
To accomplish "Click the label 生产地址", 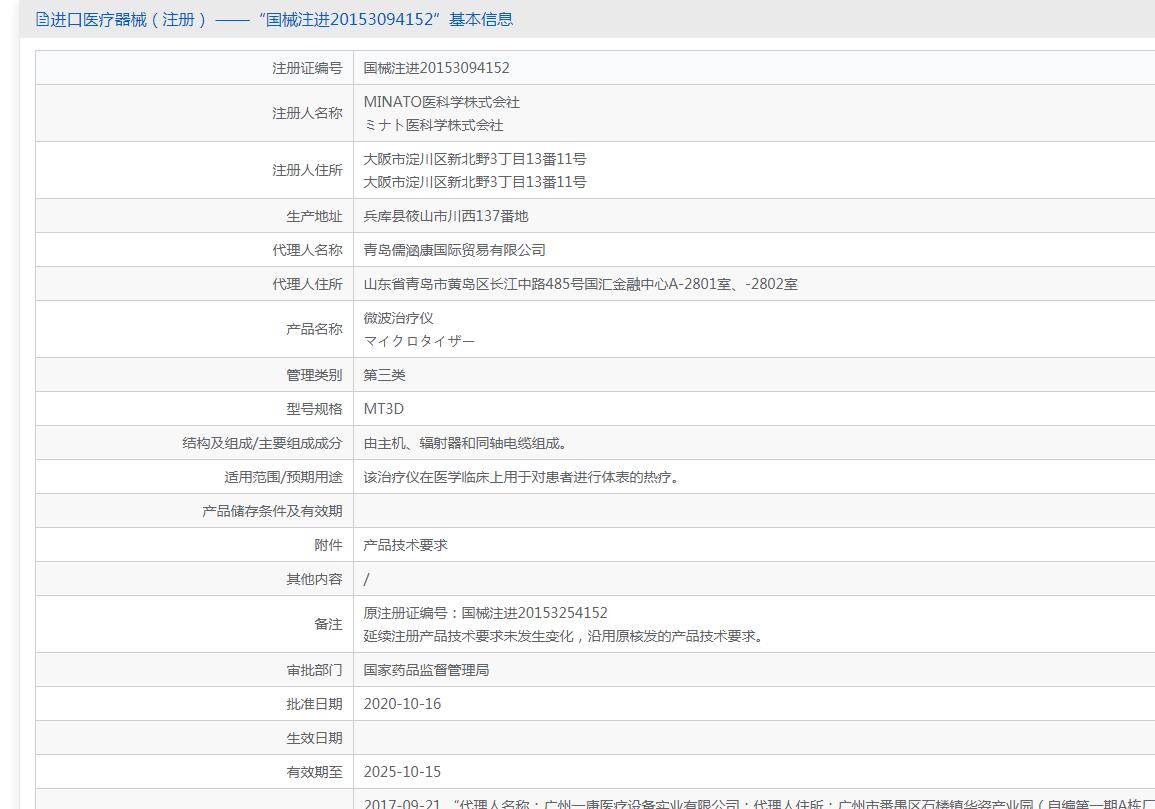I will click(315, 217).
